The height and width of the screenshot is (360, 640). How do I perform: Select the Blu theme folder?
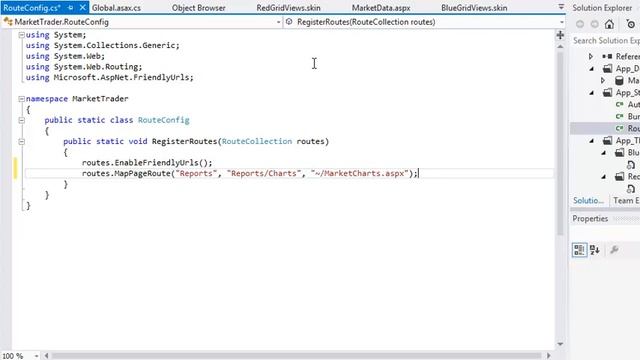coord(627,153)
